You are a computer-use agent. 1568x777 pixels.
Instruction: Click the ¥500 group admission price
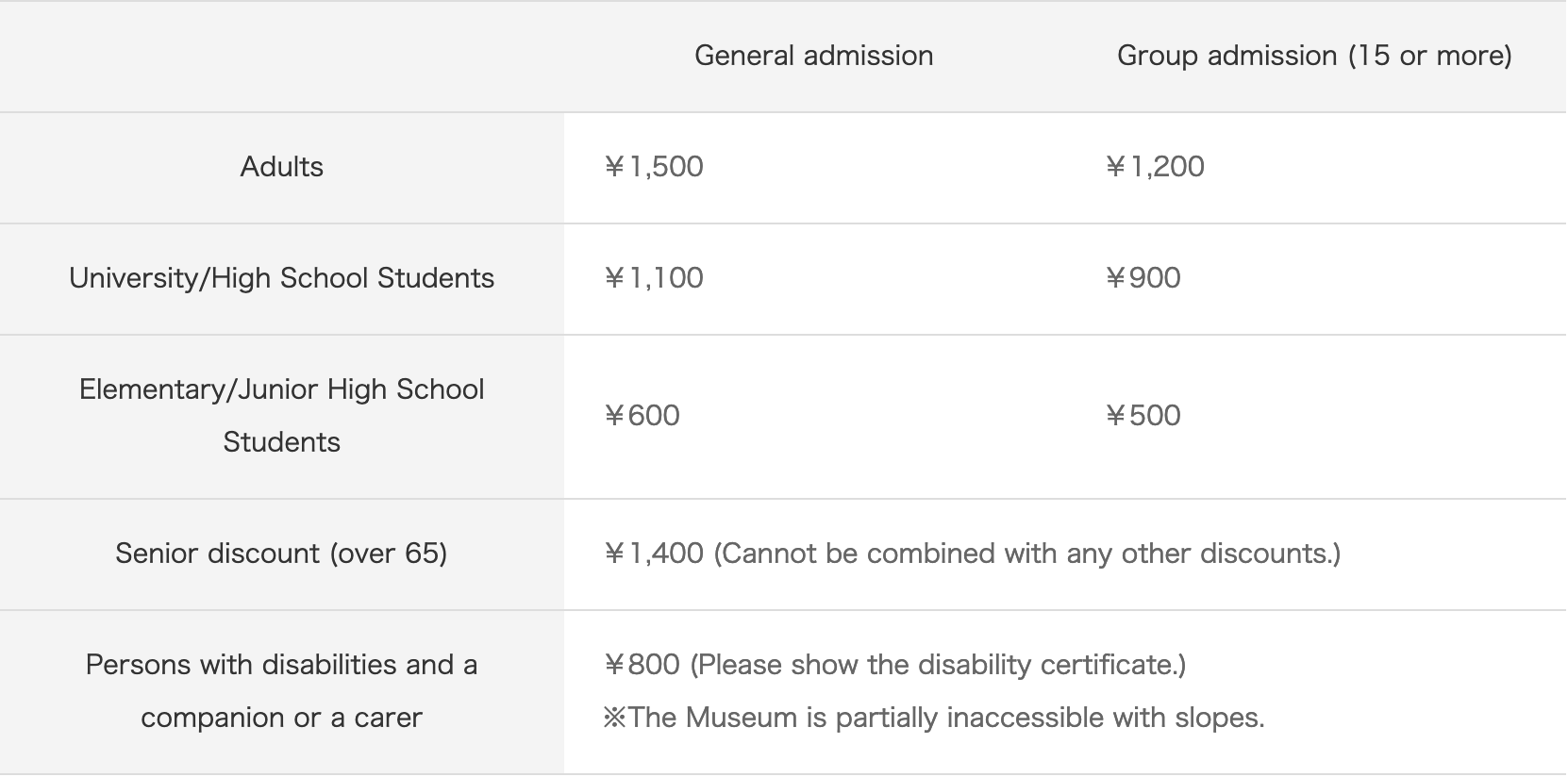click(1143, 416)
